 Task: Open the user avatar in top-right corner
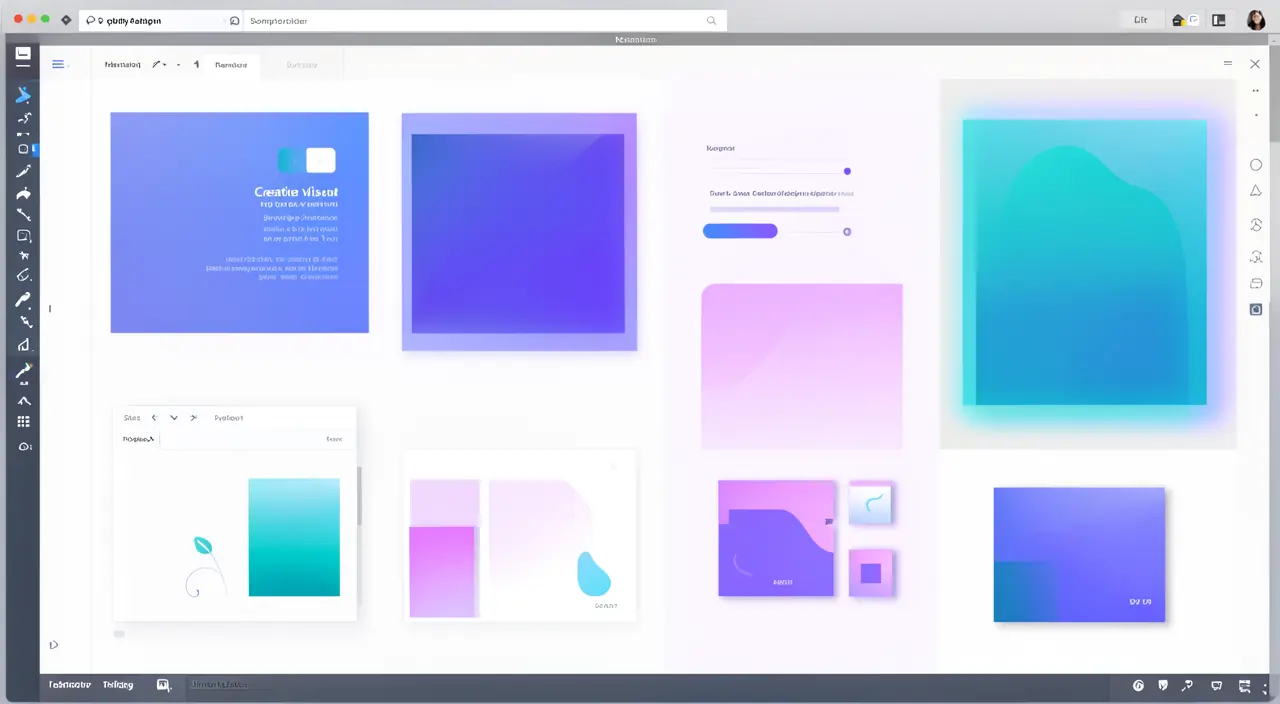coord(1256,20)
